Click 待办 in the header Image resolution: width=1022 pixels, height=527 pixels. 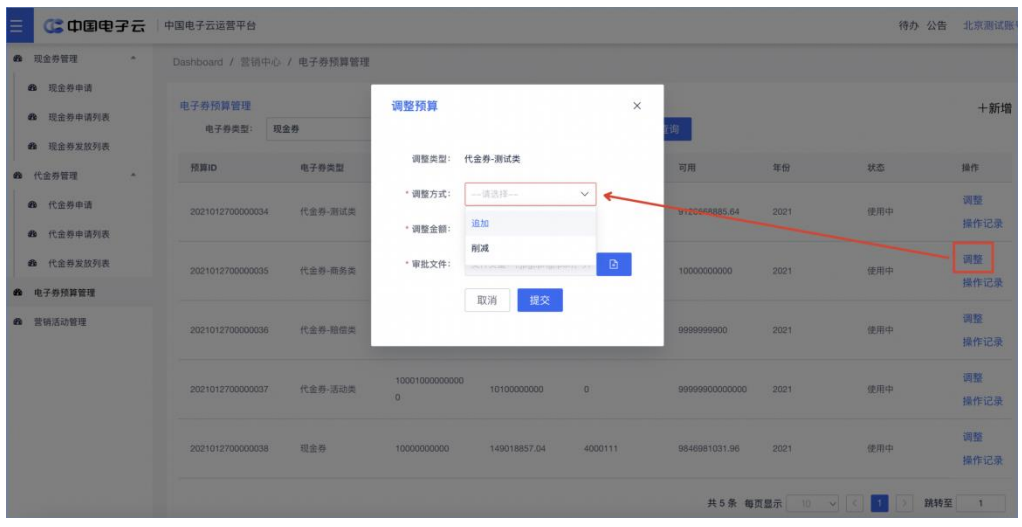[908, 26]
